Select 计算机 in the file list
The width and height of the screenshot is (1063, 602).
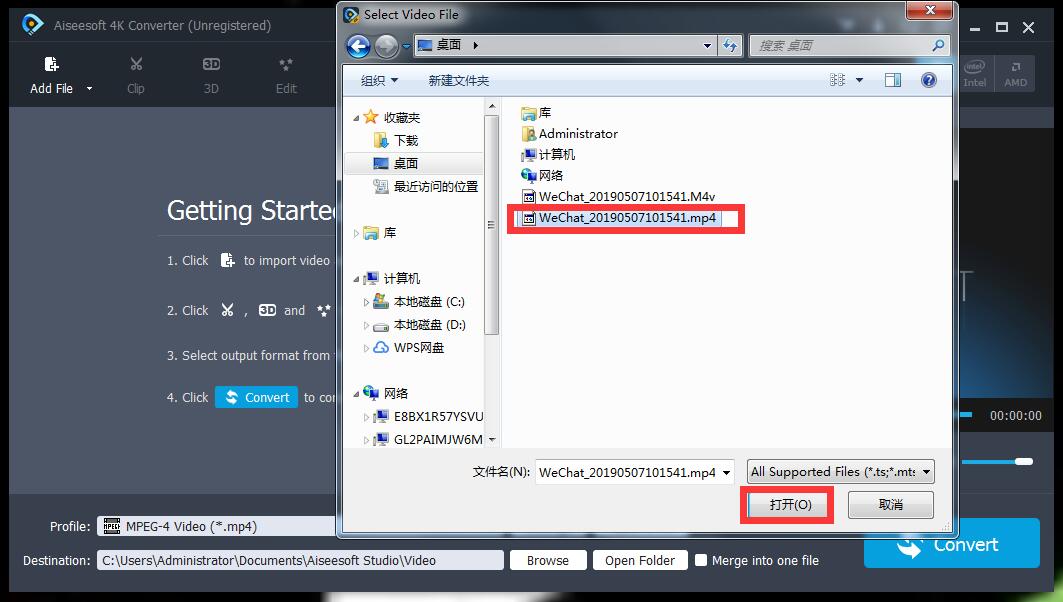pyautogui.click(x=548, y=155)
